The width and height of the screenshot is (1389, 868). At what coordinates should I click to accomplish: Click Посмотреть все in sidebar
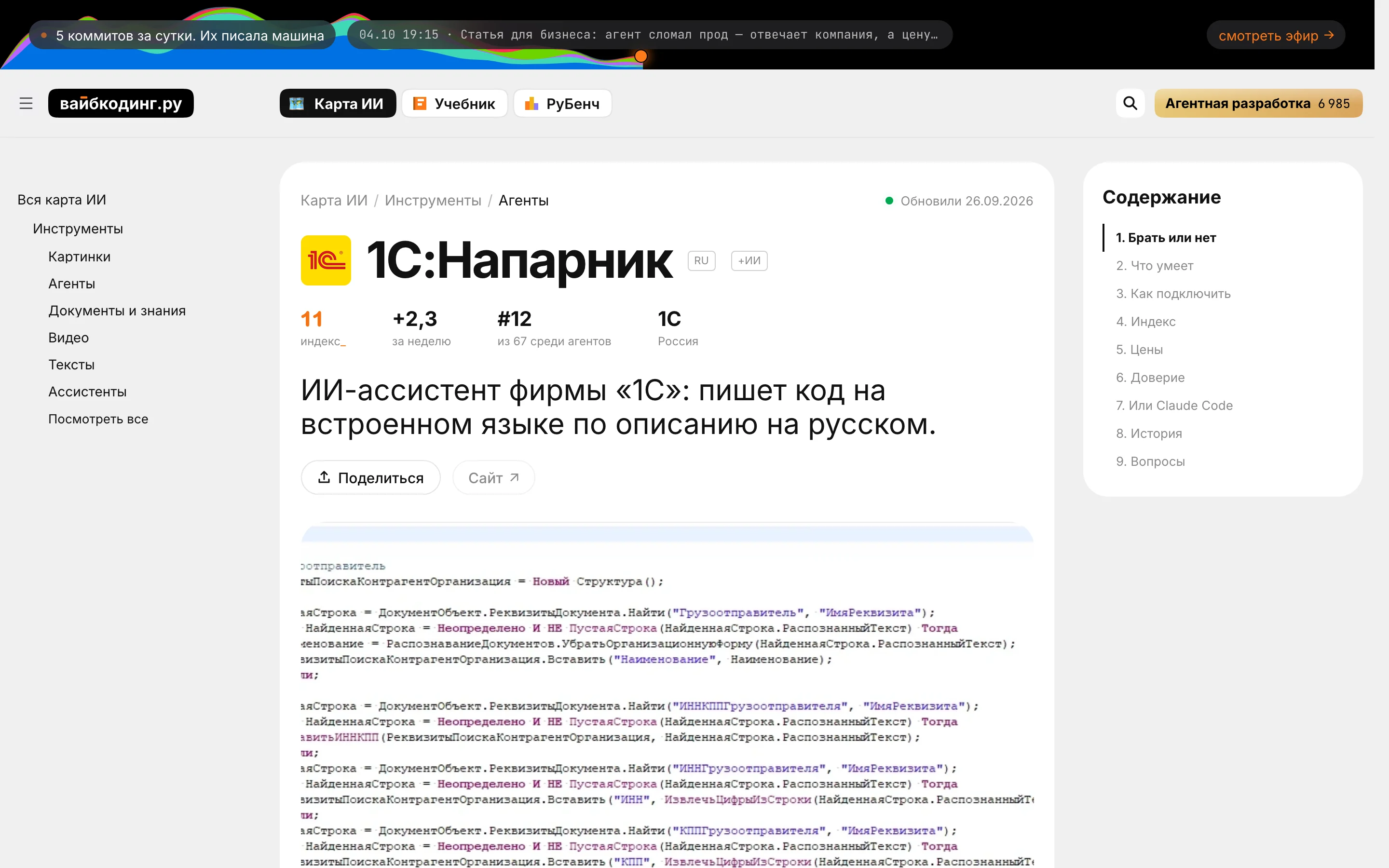[x=98, y=419]
